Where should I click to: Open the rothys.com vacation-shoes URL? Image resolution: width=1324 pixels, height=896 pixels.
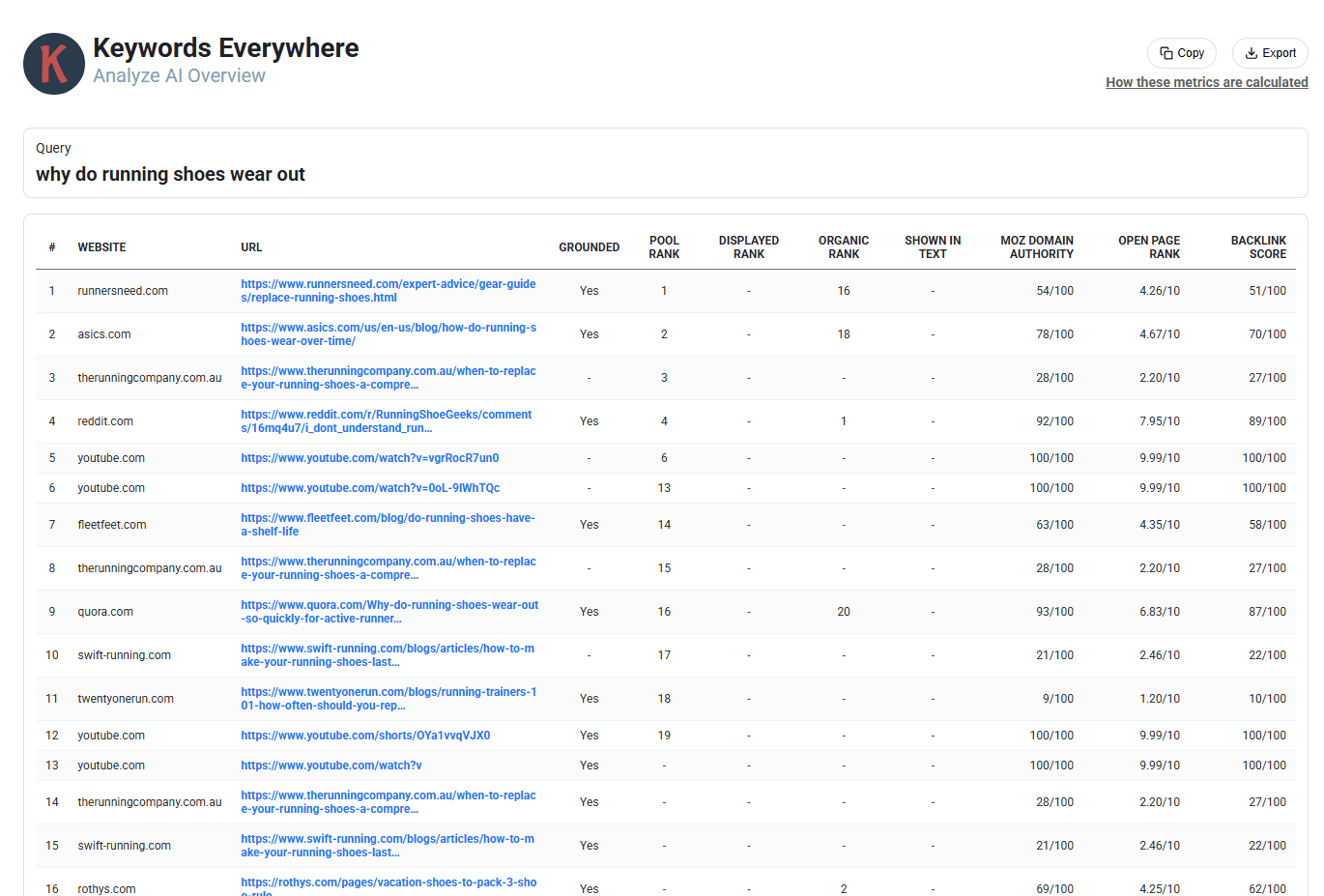pyautogui.click(x=389, y=888)
